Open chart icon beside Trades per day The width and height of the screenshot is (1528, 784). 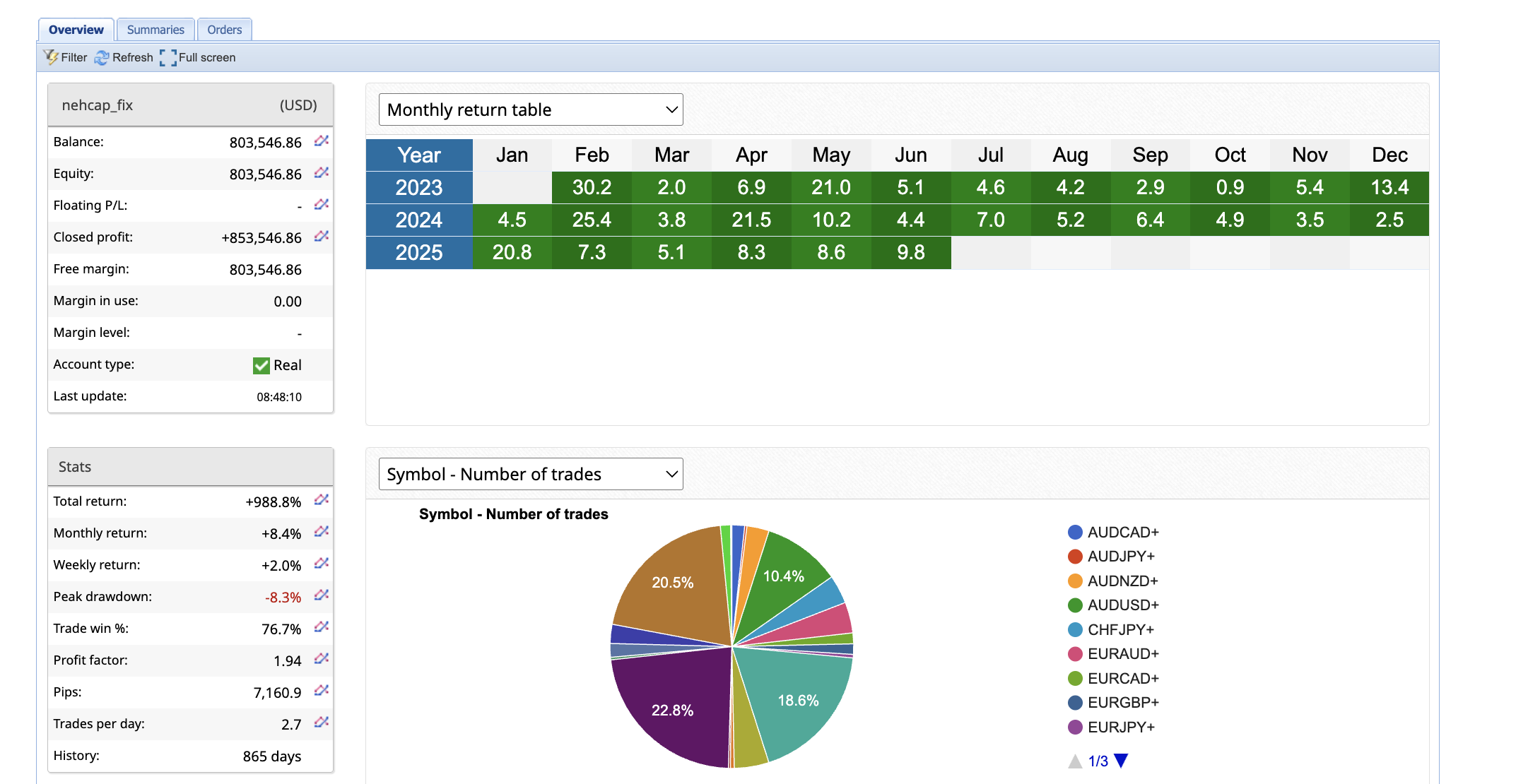tap(322, 723)
